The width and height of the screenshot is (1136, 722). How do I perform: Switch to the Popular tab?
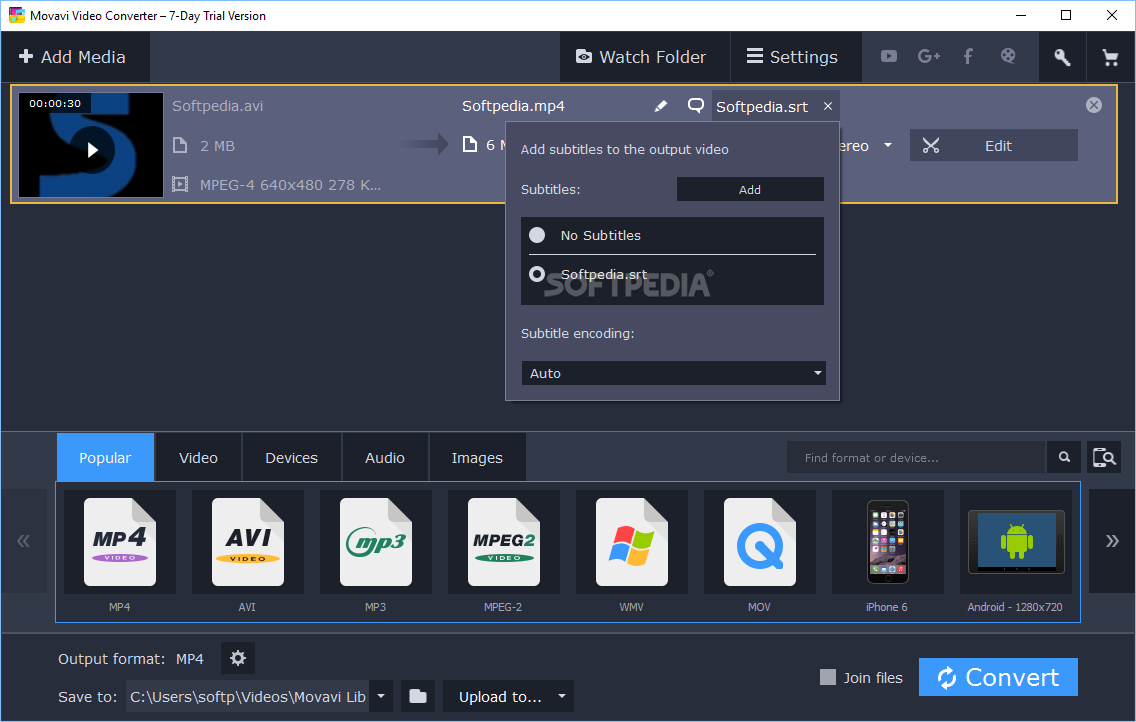[x=105, y=458]
